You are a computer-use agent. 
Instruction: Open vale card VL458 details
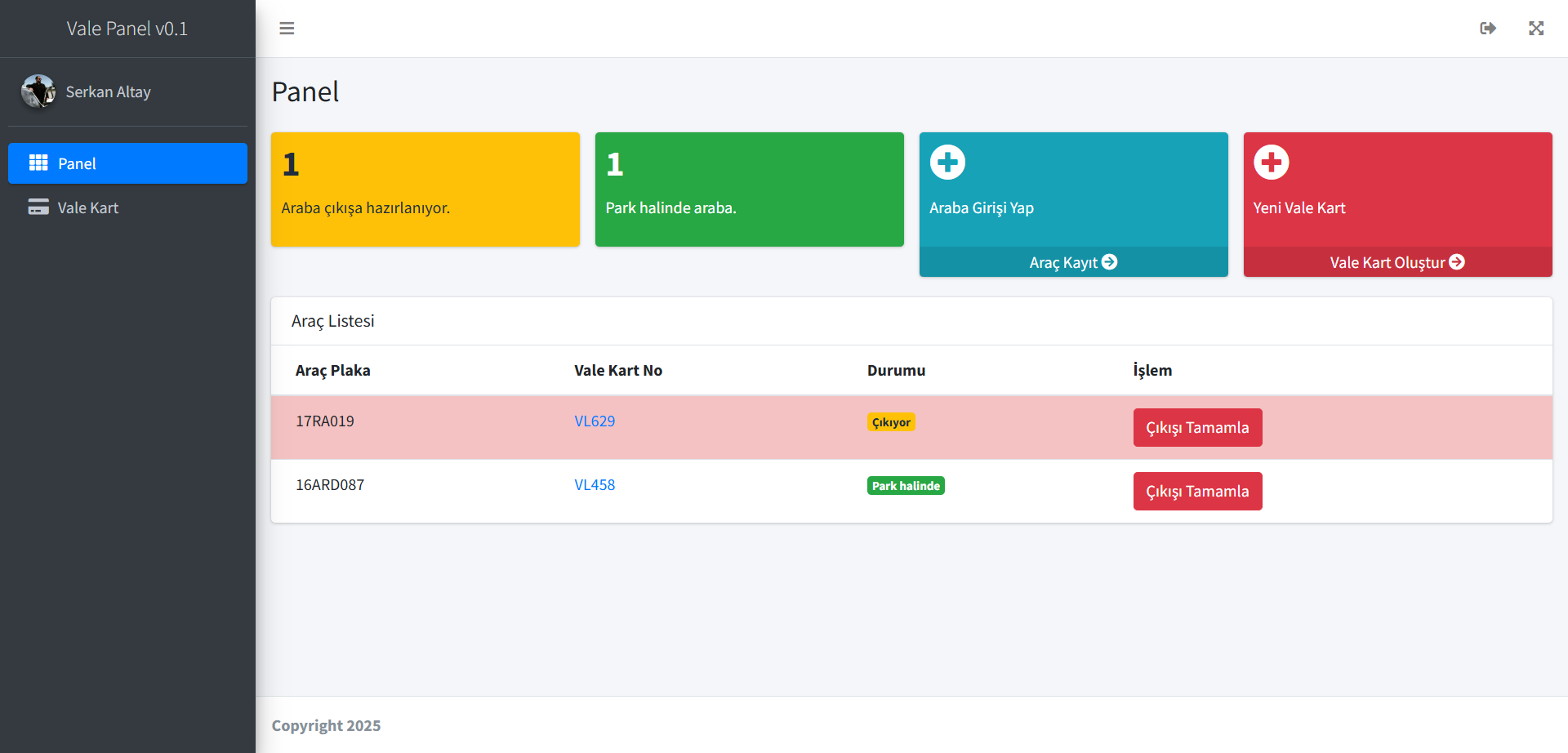[595, 484]
